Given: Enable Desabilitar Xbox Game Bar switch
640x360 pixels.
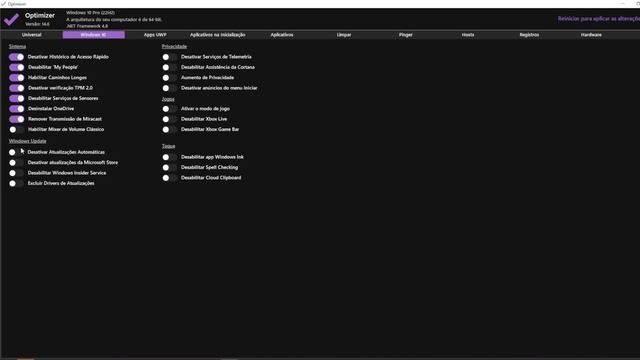Looking at the screenshot, I should (x=170, y=129).
